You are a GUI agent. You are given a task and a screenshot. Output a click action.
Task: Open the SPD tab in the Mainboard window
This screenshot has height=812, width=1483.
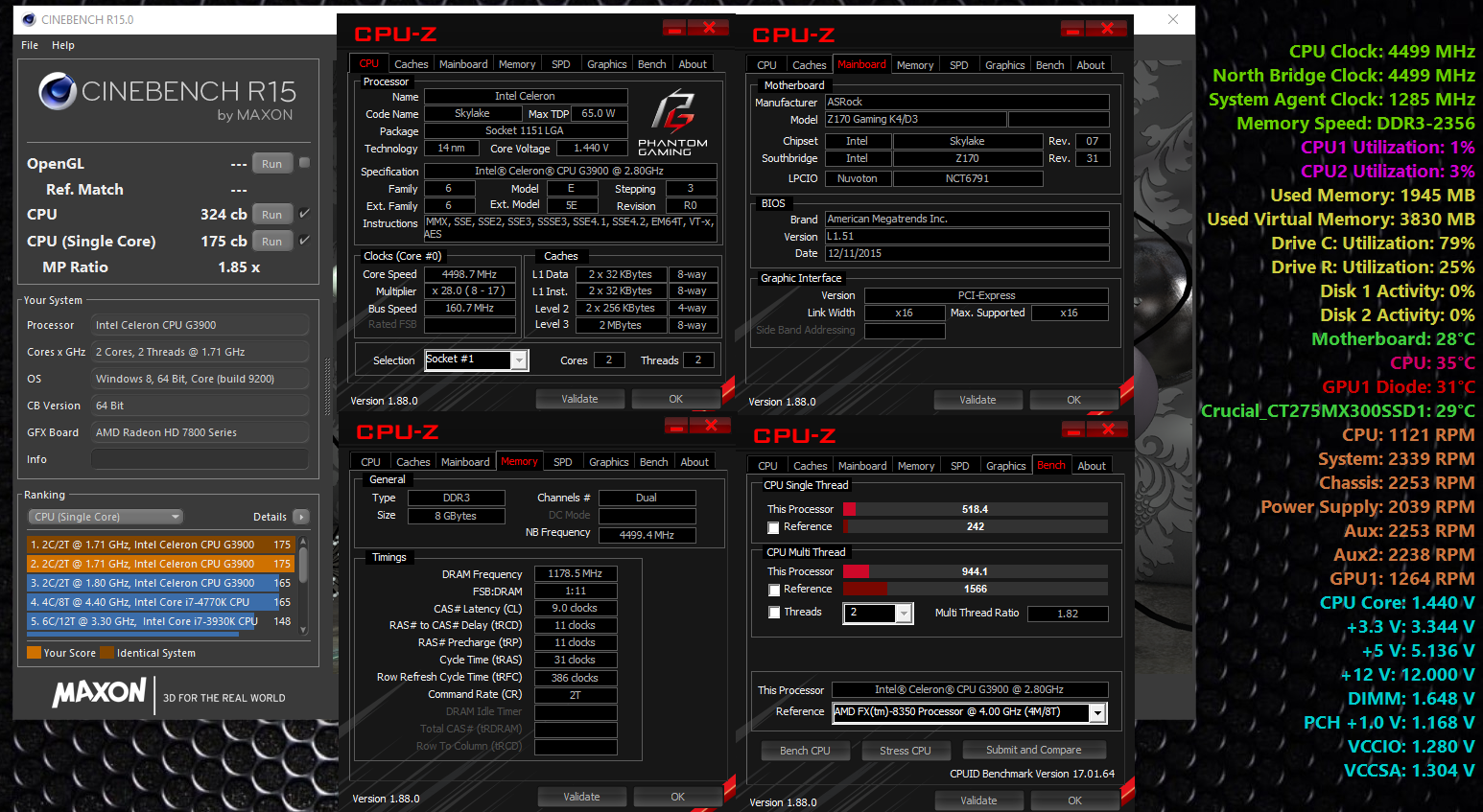[x=959, y=65]
